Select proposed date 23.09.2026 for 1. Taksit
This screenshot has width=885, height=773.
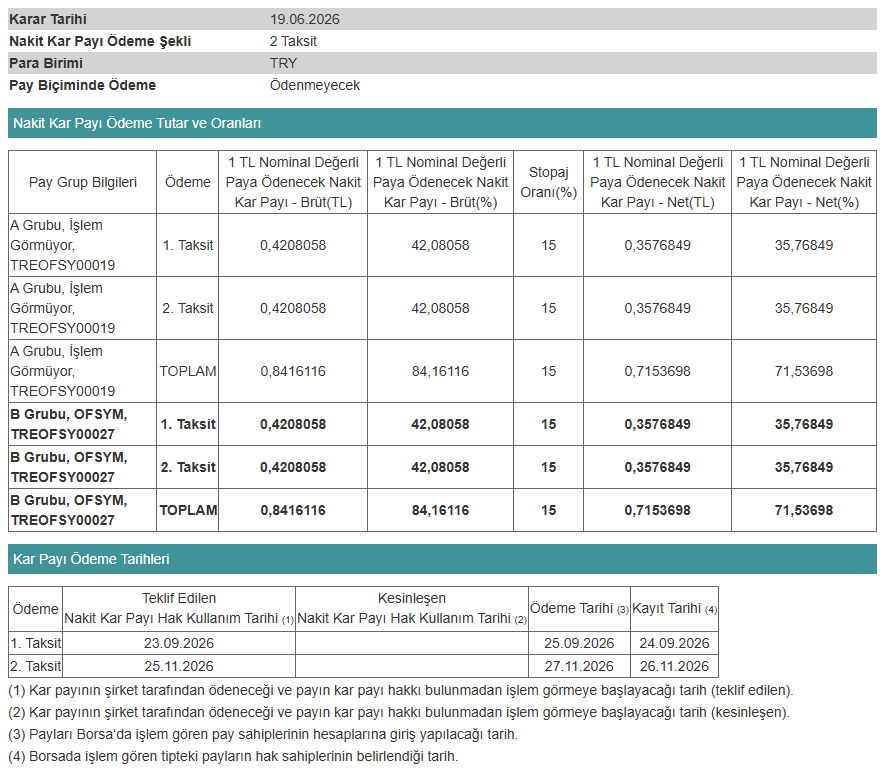[179, 643]
